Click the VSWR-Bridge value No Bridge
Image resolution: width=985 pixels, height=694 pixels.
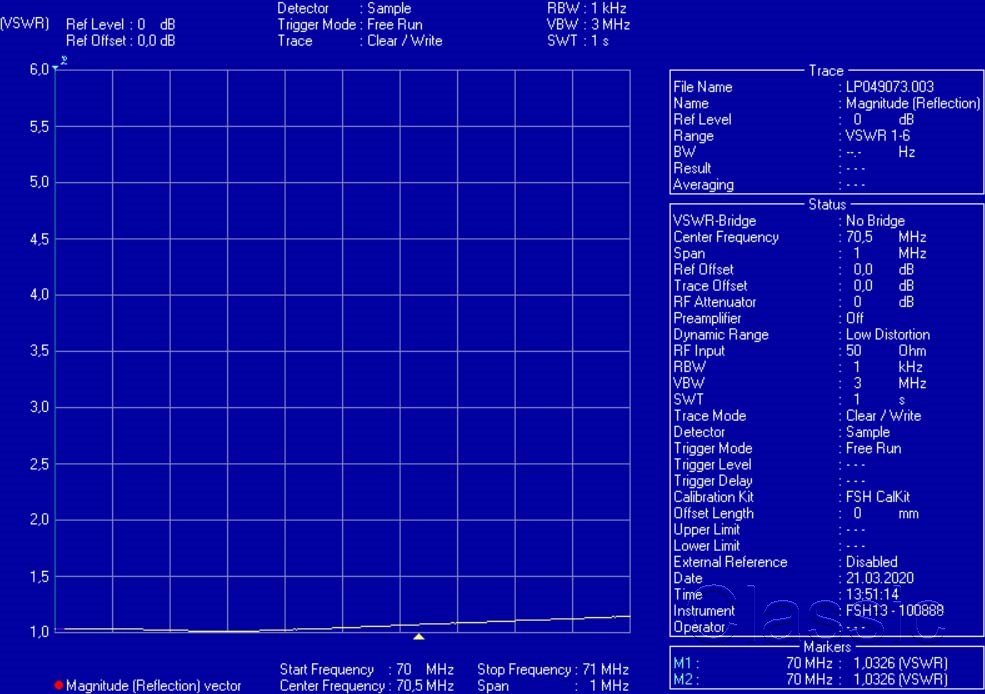tap(875, 221)
